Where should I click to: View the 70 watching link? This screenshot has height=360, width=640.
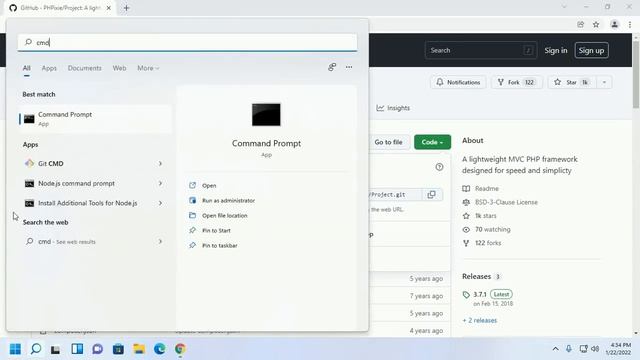pyautogui.click(x=493, y=229)
